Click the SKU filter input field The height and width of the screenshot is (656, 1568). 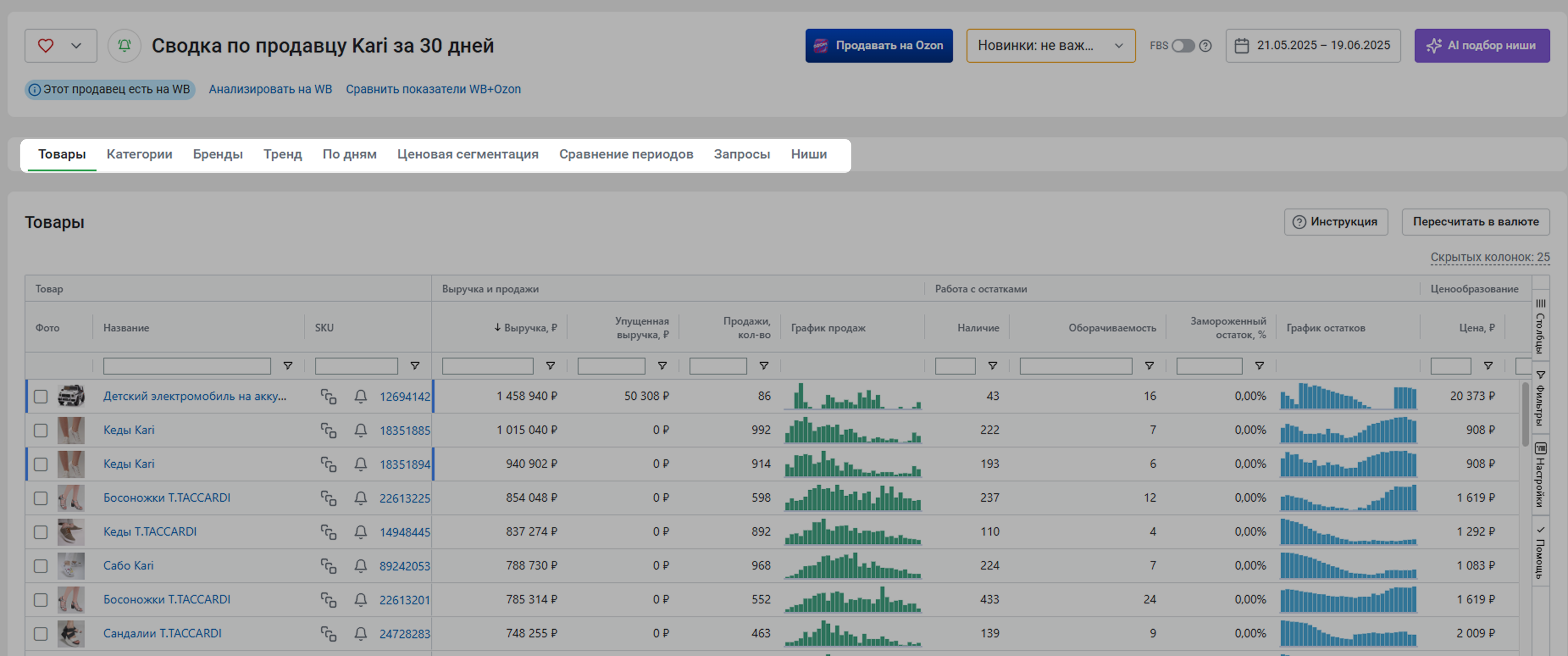tap(356, 365)
